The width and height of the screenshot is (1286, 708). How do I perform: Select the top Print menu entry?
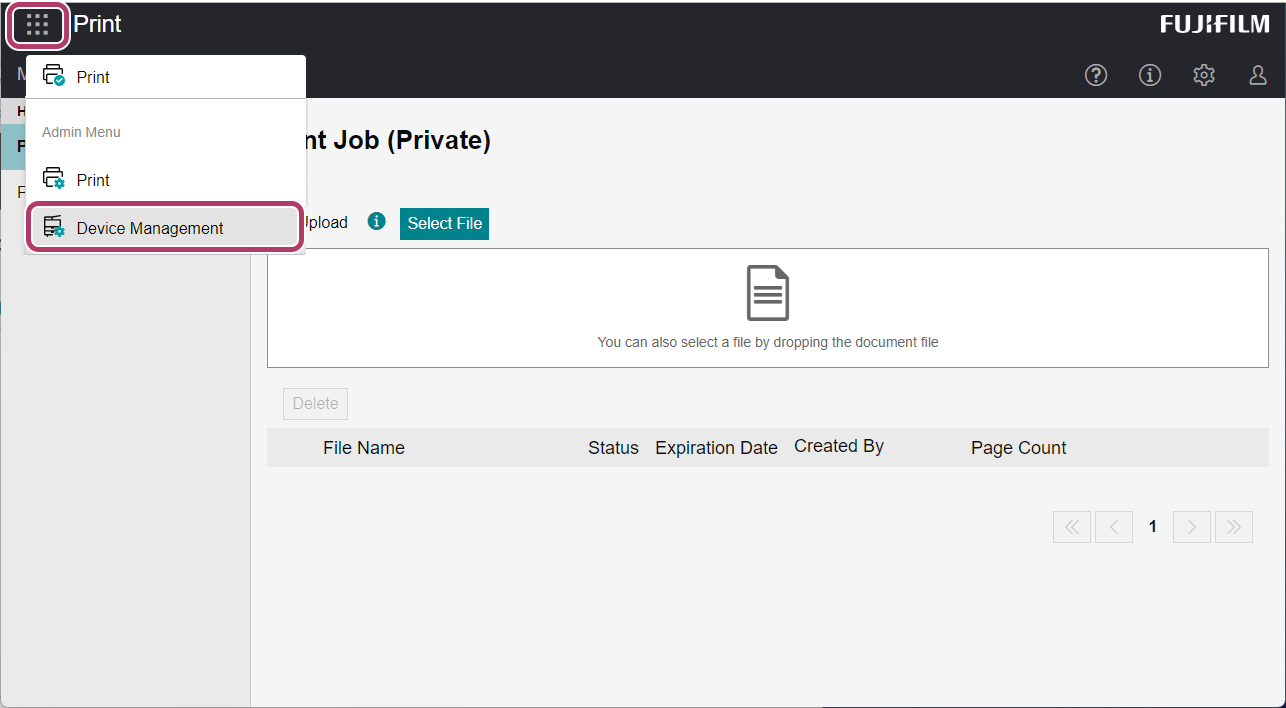click(93, 77)
